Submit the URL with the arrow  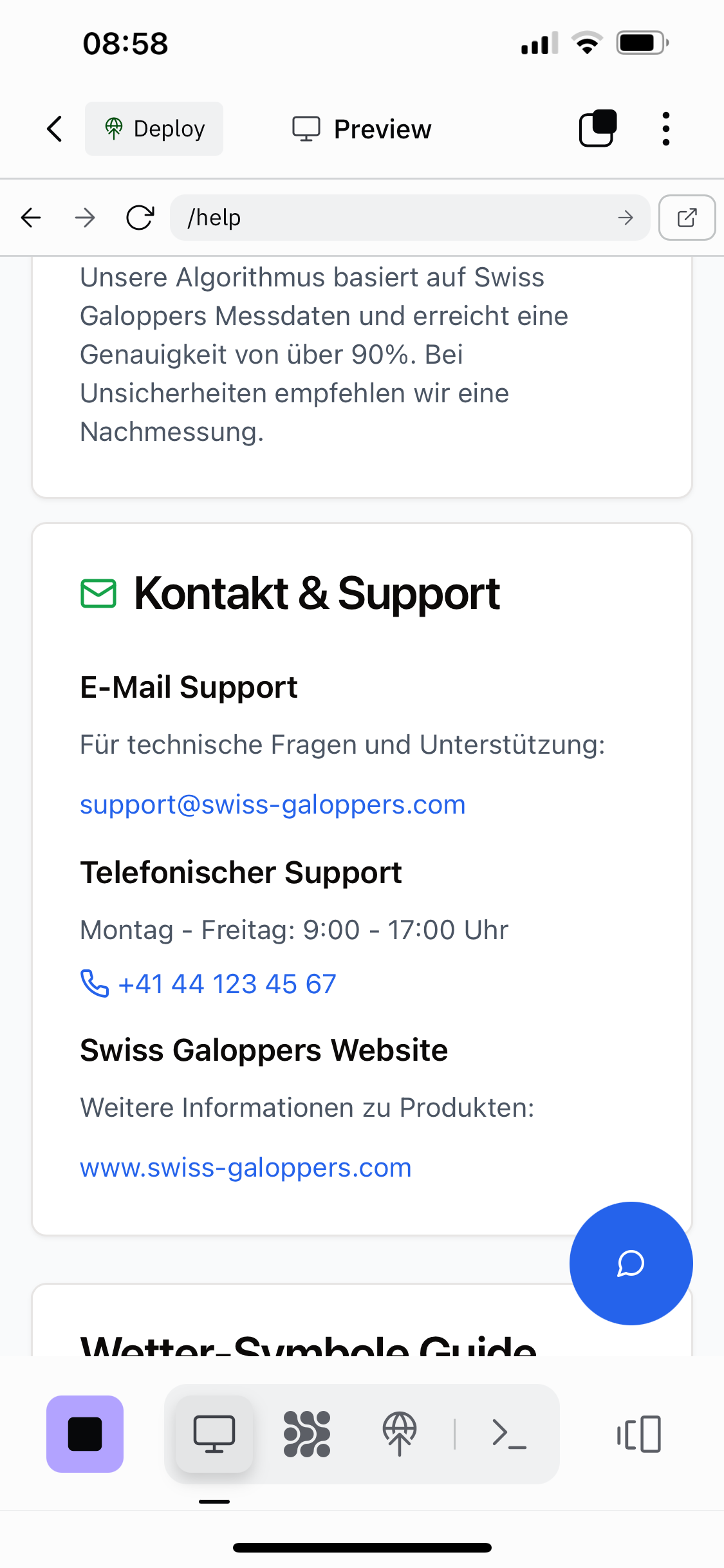626,218
